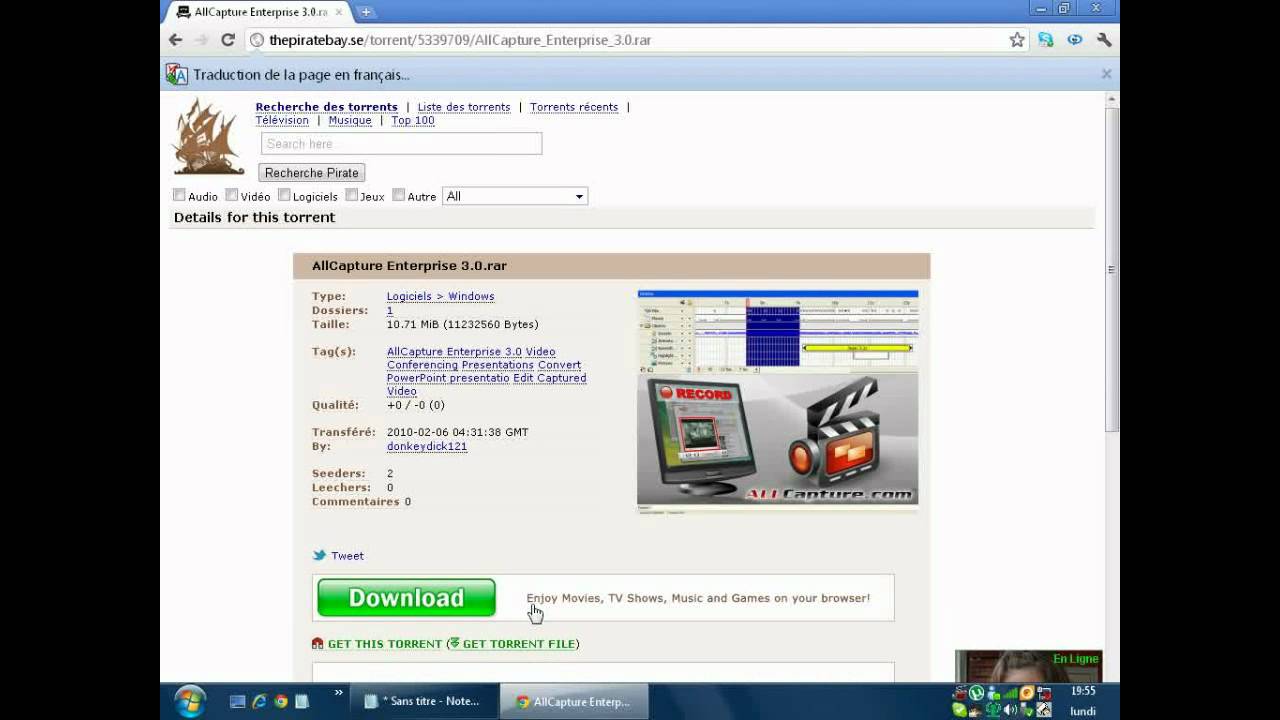Open a new tab with the plus button

point(366,12)
